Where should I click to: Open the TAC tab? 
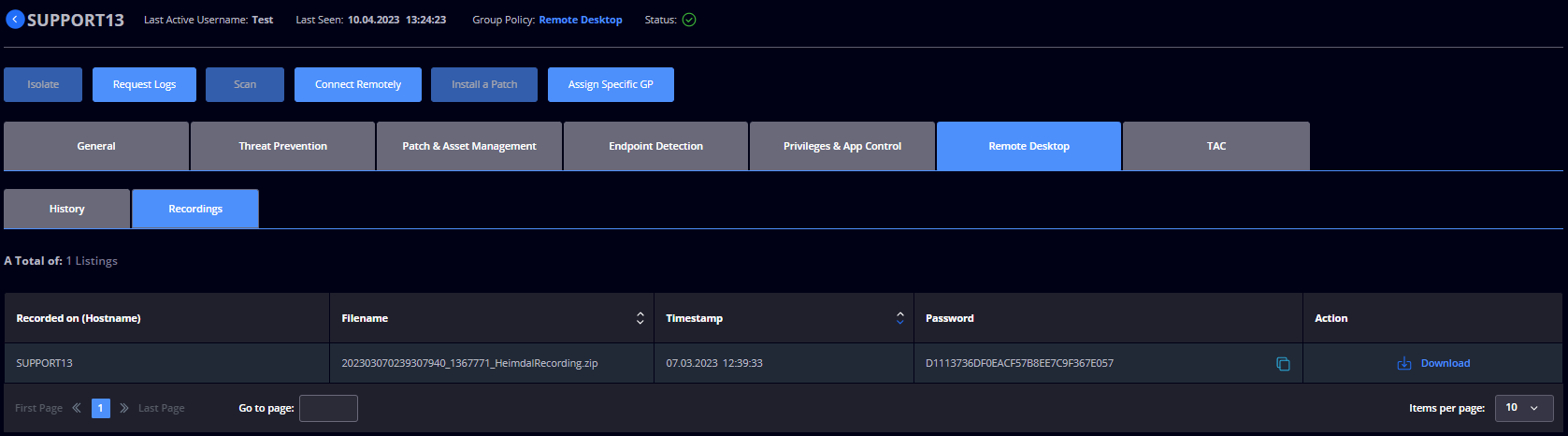coord(1216,146)
